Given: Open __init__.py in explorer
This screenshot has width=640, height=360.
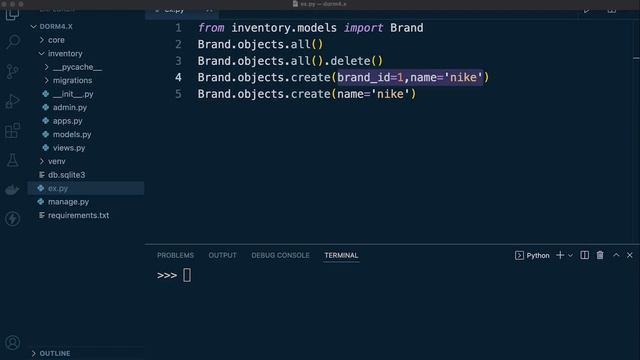Looking at the screenshot, I should [73, 94].
